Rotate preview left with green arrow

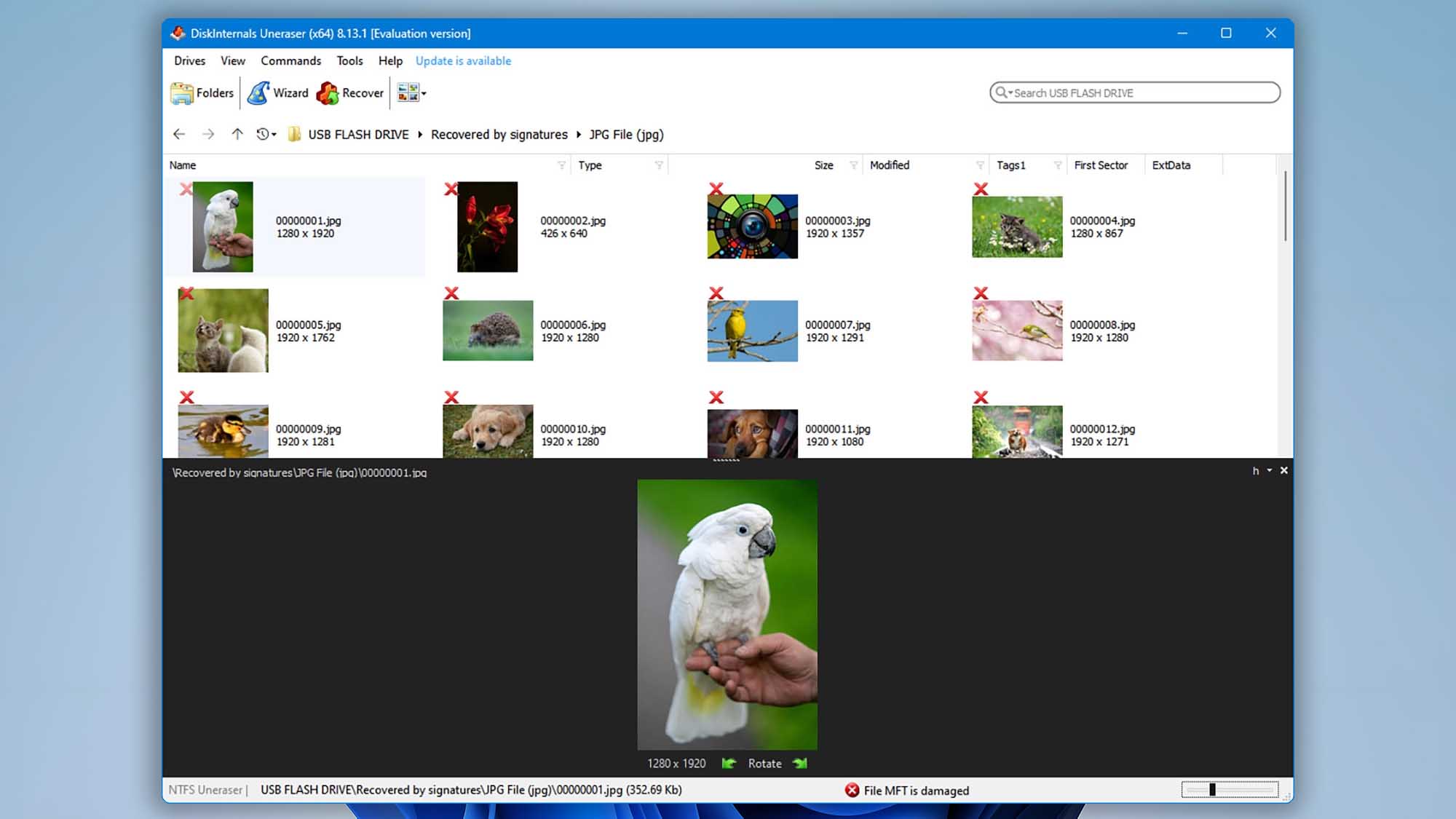729,763
